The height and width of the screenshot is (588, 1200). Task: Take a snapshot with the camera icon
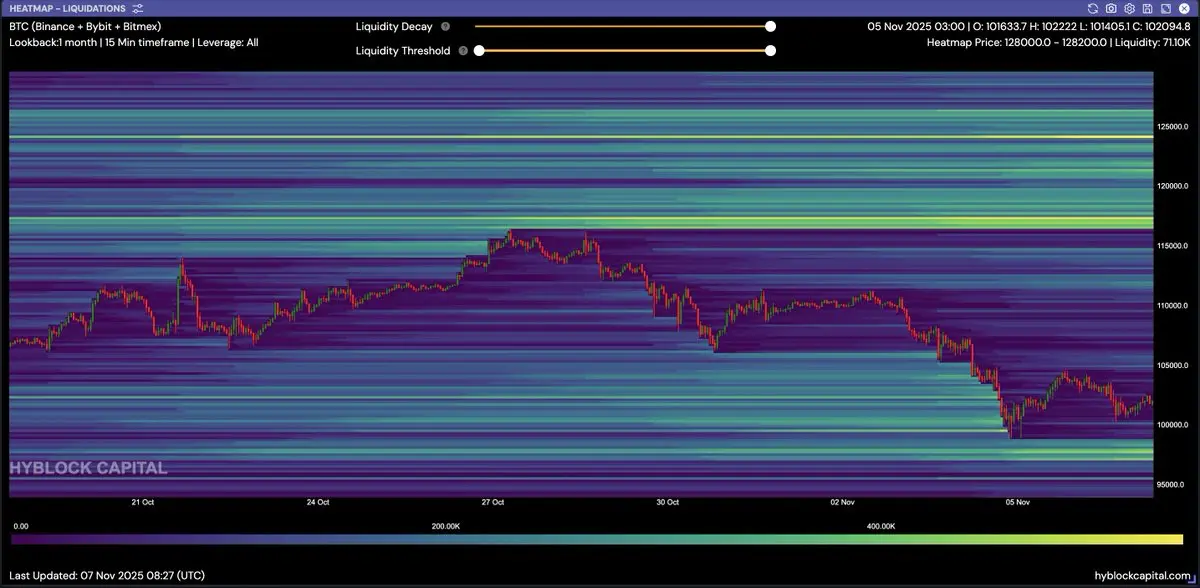pos(1111,8)
